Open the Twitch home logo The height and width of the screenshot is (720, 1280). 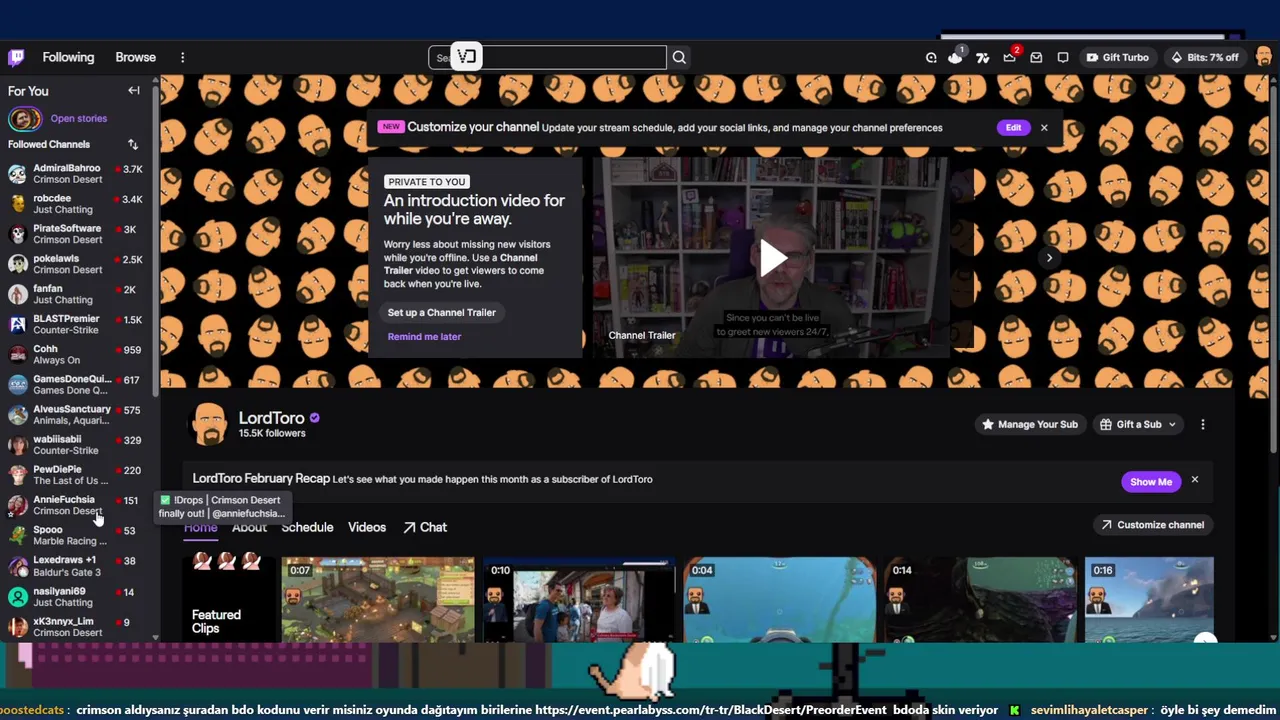click(x=17, y=57)
